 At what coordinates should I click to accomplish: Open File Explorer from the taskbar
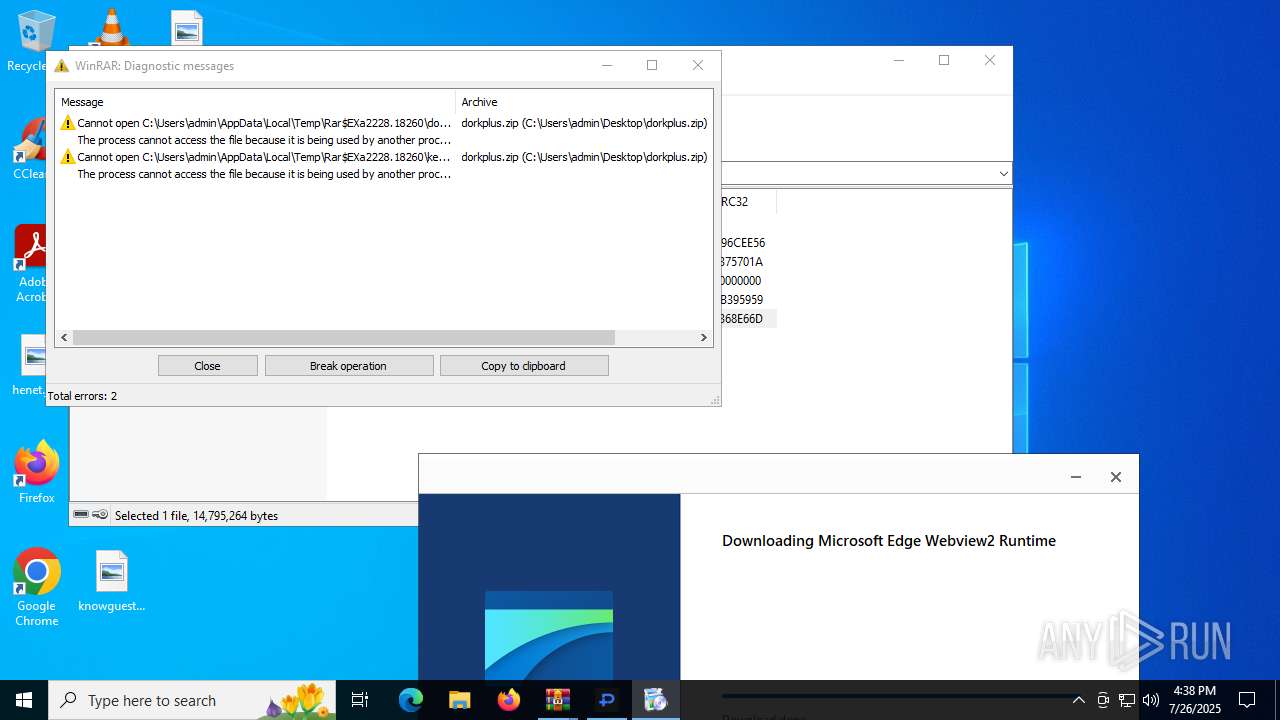459,700
